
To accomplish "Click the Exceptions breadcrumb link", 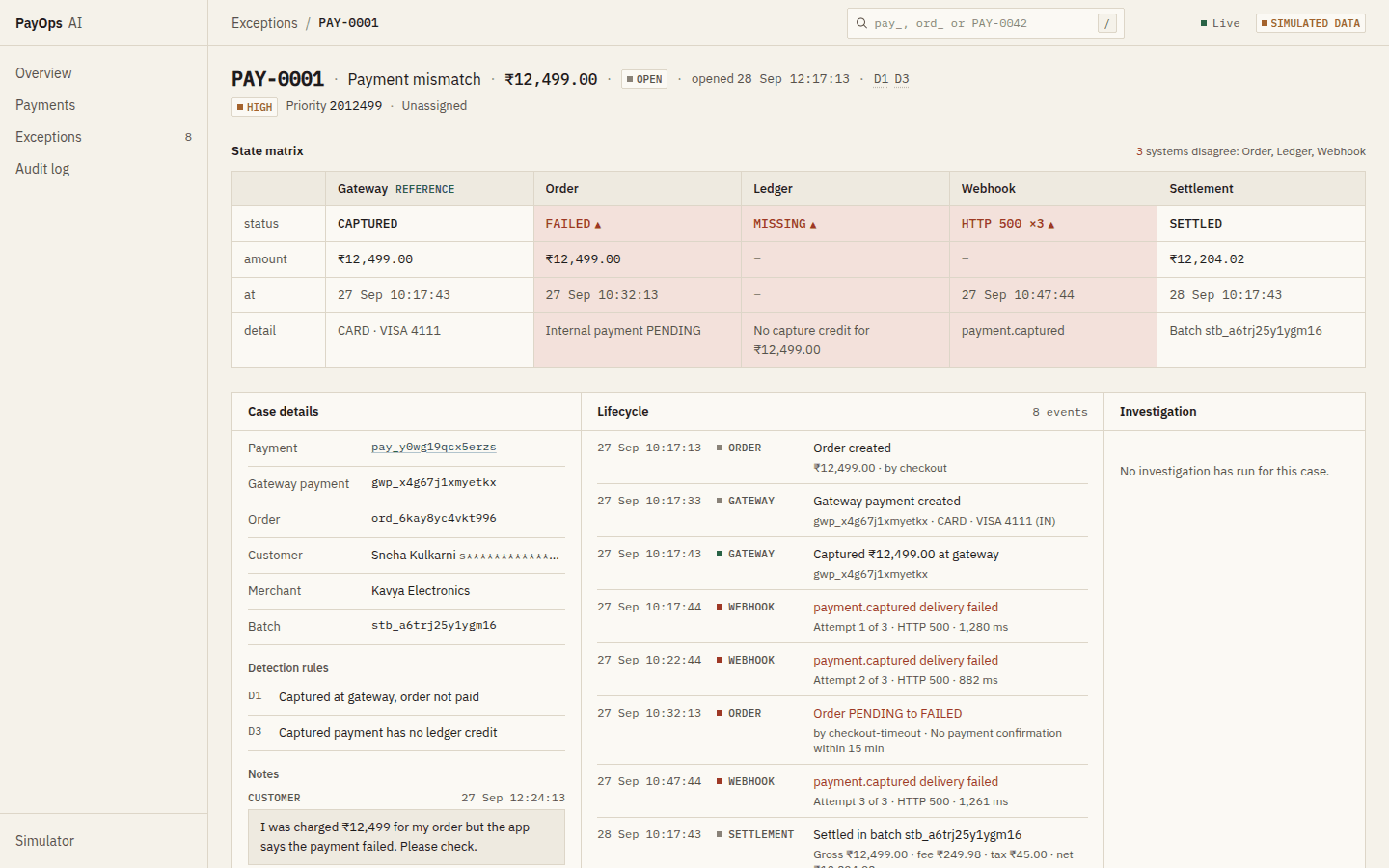I will pos(264,23).
